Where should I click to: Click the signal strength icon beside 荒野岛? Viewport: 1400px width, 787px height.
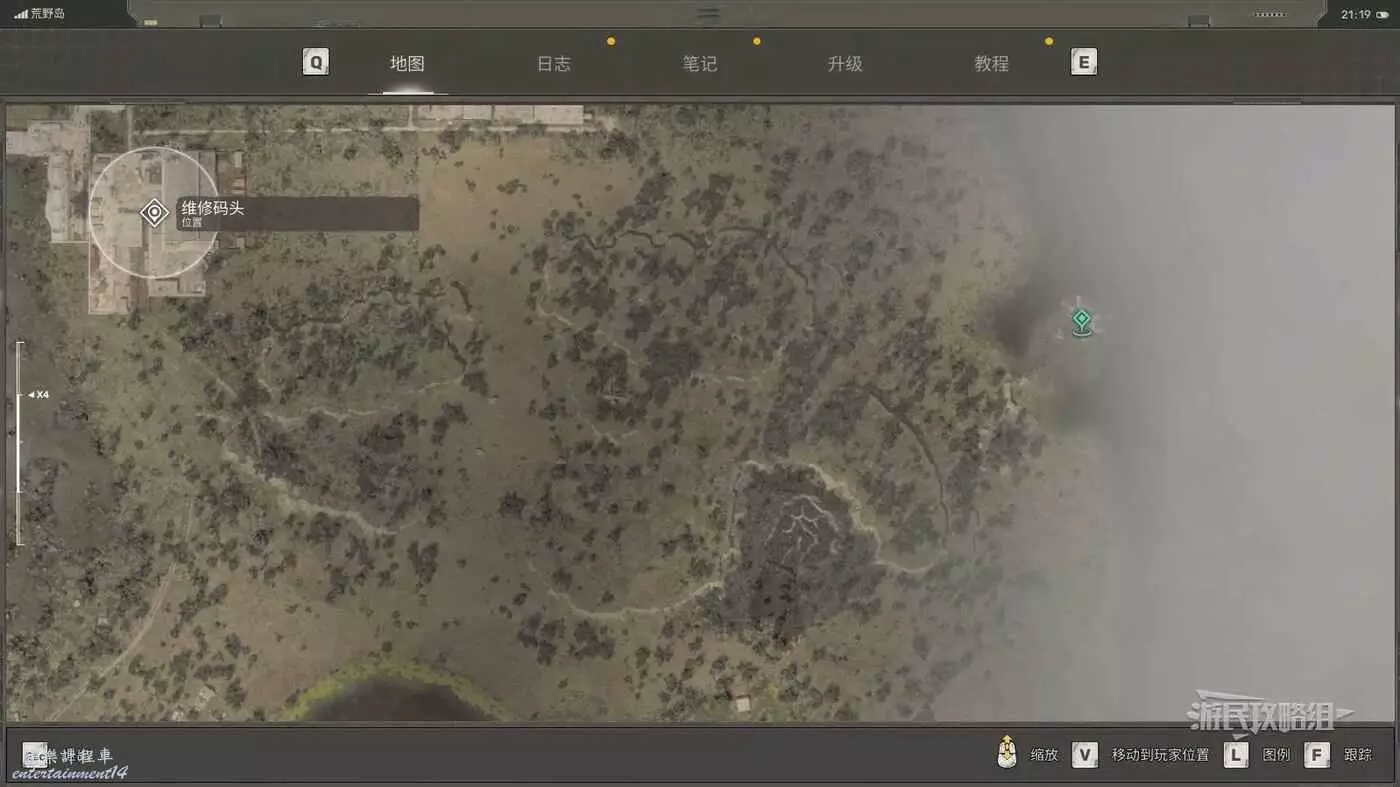click(x=21, y=14)
